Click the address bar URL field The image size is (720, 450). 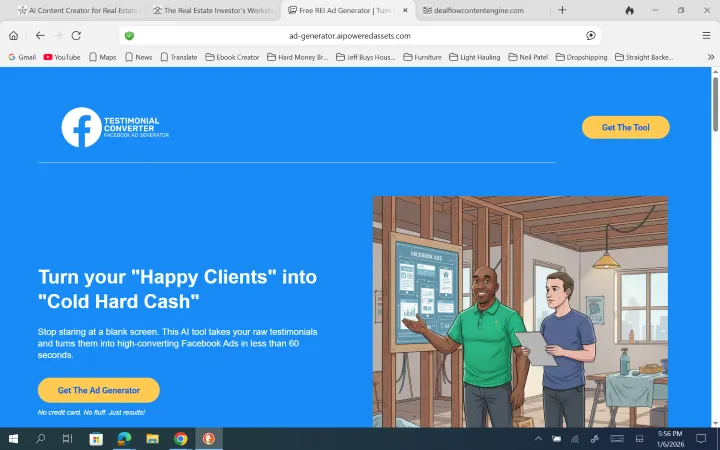coord(350,36)
